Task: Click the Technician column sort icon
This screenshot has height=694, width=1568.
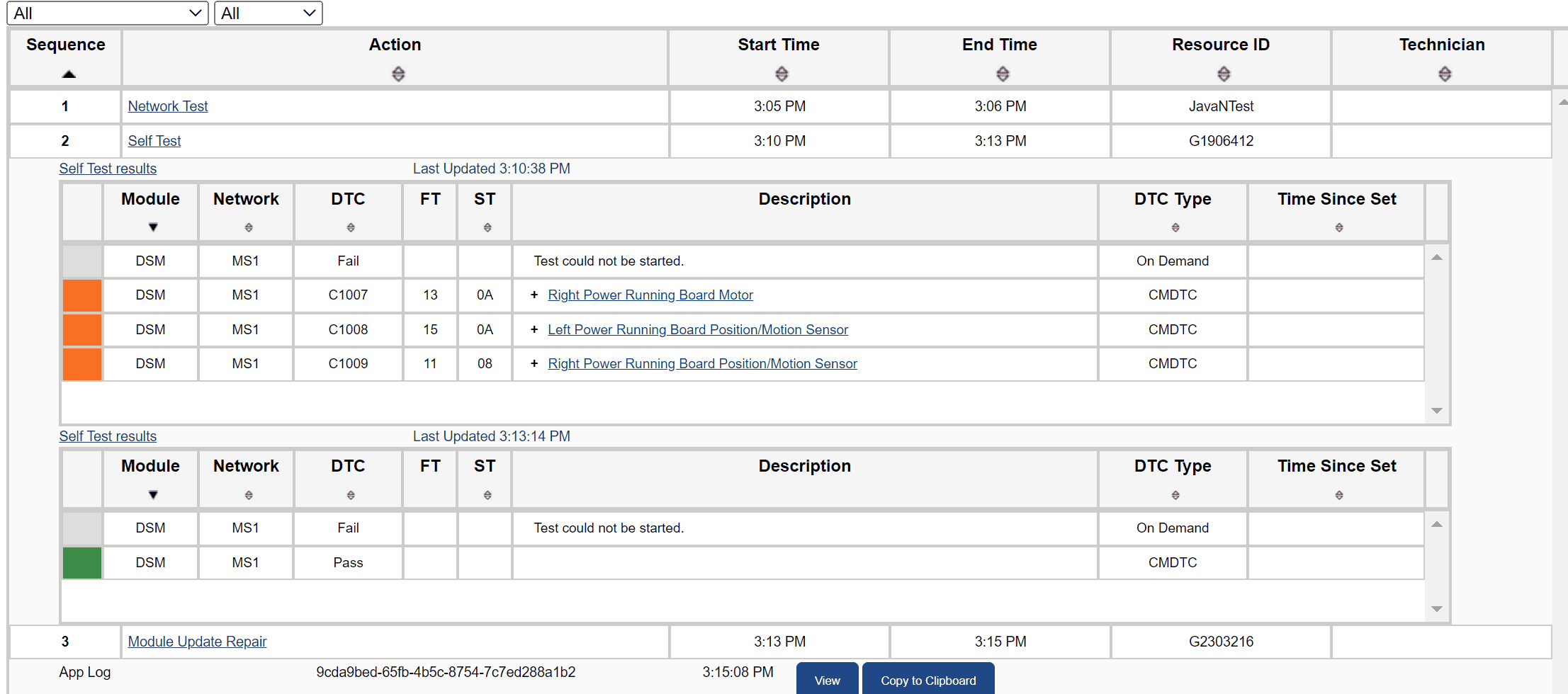Action: (x=1445, y=74)
